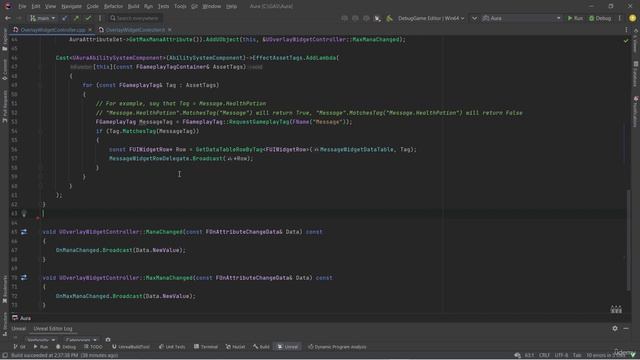Click the editor vertical scrollbar
Viewport: 640px width, 360px height.
click(x=628, y=241)
